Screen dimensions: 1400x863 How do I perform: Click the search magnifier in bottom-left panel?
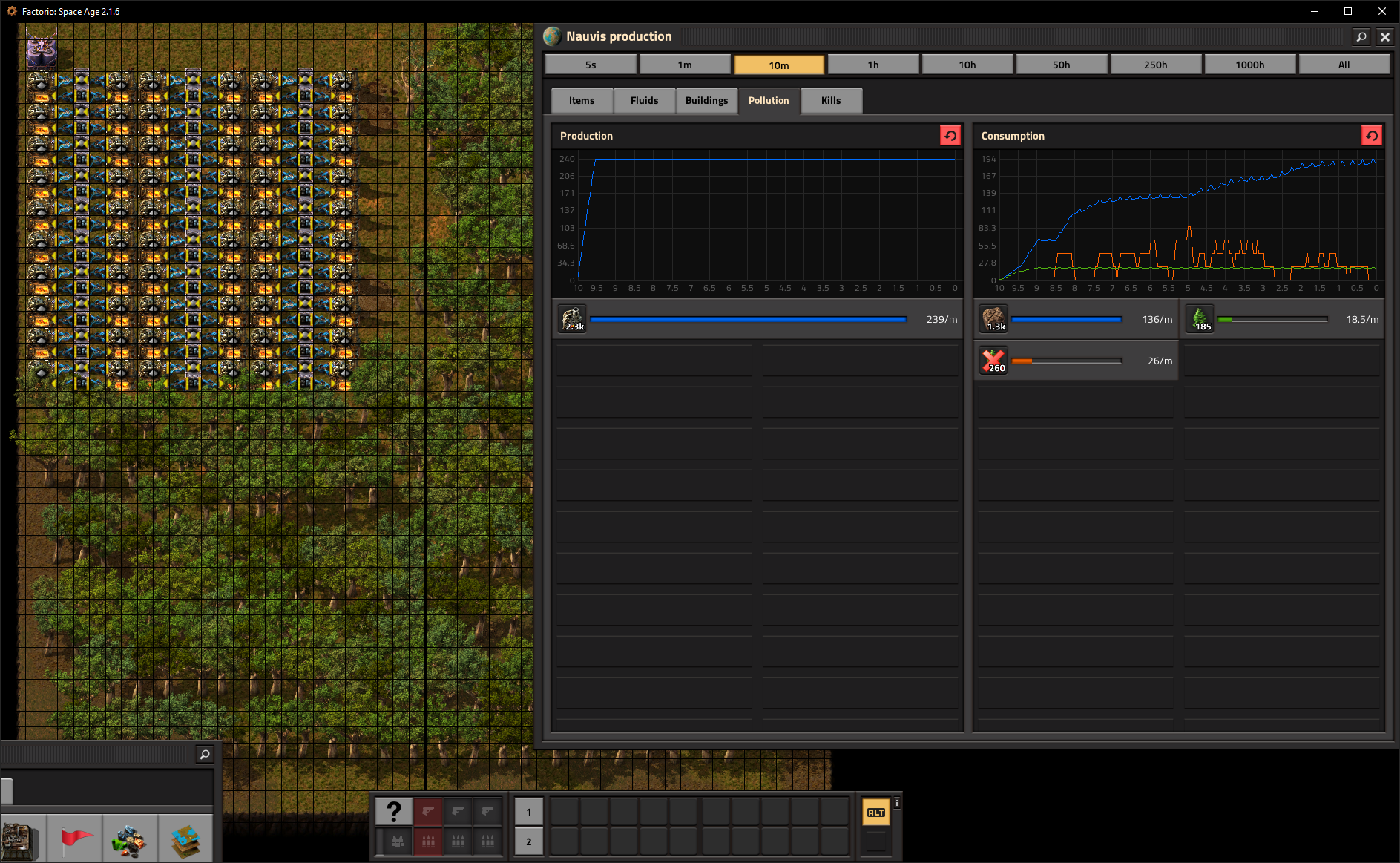coord(205,755)
